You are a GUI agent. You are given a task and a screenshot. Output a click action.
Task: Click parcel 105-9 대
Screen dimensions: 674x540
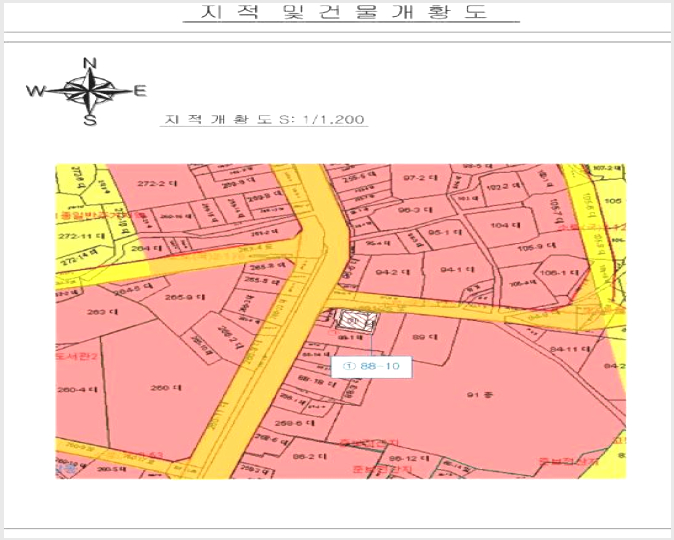(537, 247)
